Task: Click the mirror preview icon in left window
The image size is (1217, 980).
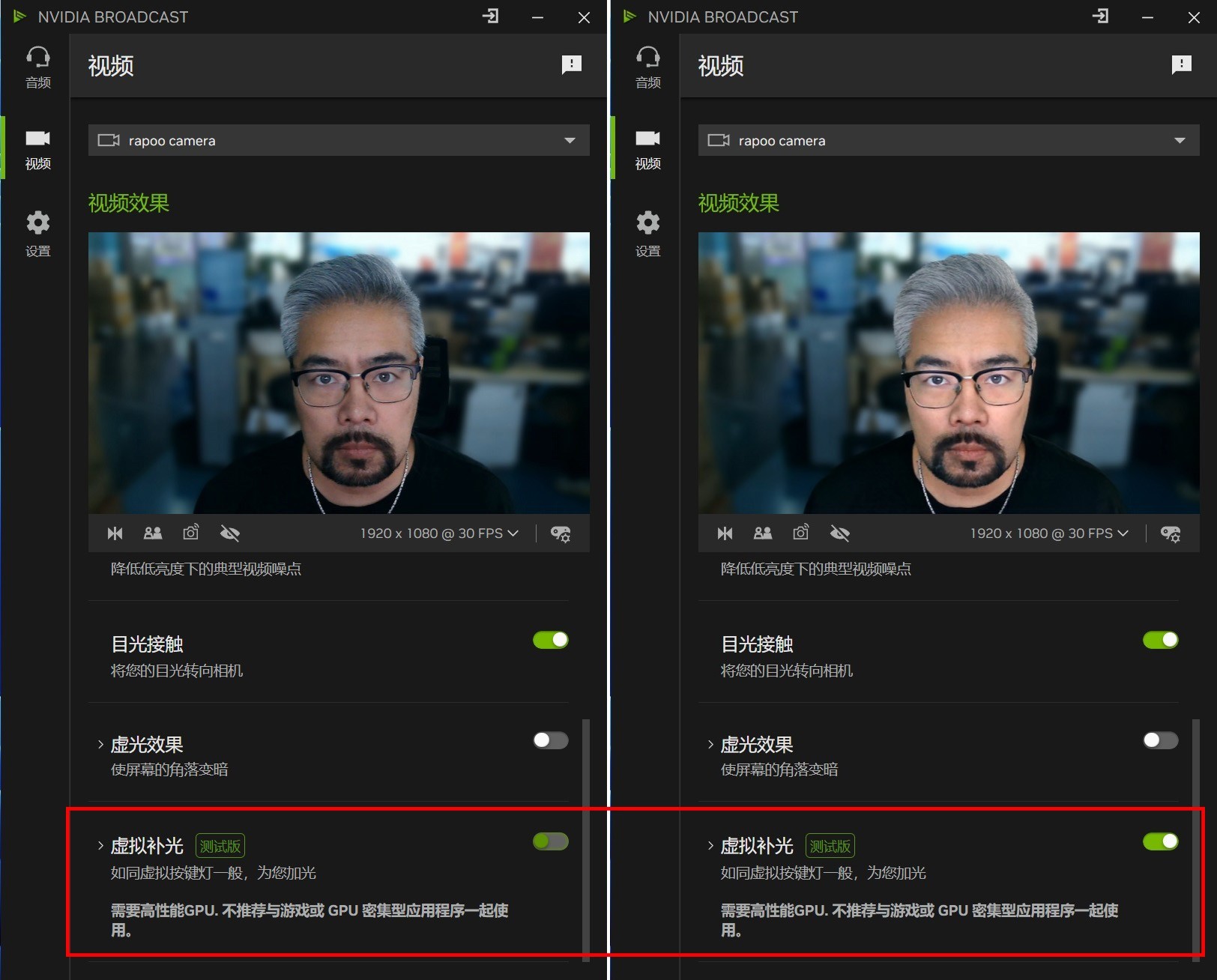Action: pos(115,533)
